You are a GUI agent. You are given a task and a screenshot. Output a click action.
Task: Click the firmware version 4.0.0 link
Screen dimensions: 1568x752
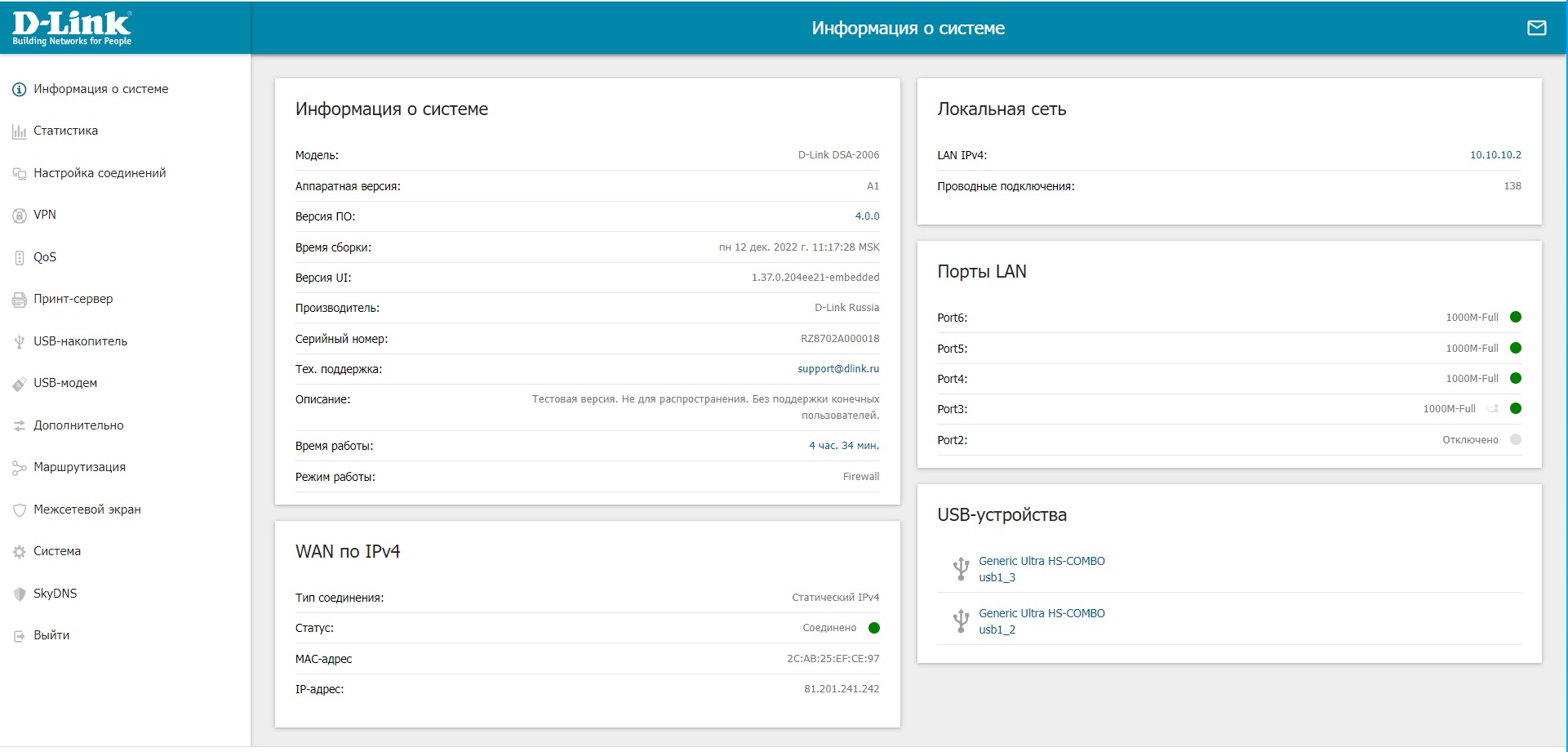click(x=867, y=216)
